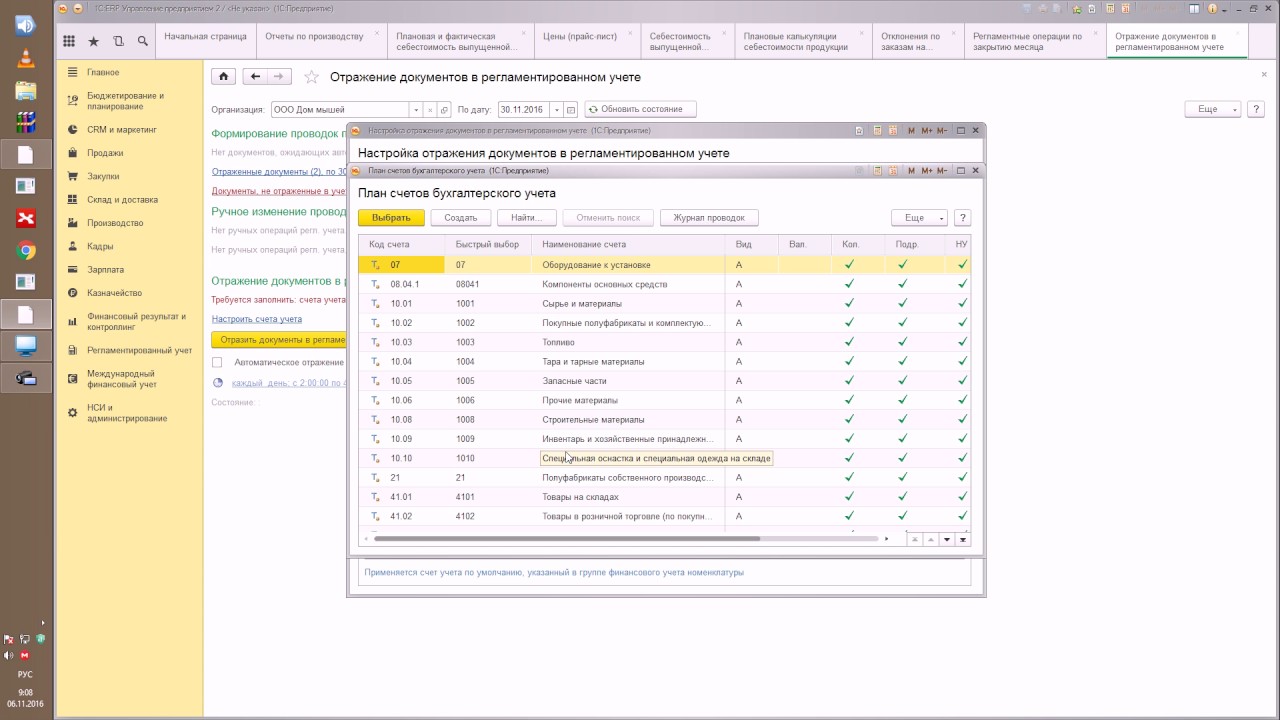The width and height of the screenshot is (1280, 720).
Task: Toggle Автоматическое отражение checkbox
Action: coord(217,362)
